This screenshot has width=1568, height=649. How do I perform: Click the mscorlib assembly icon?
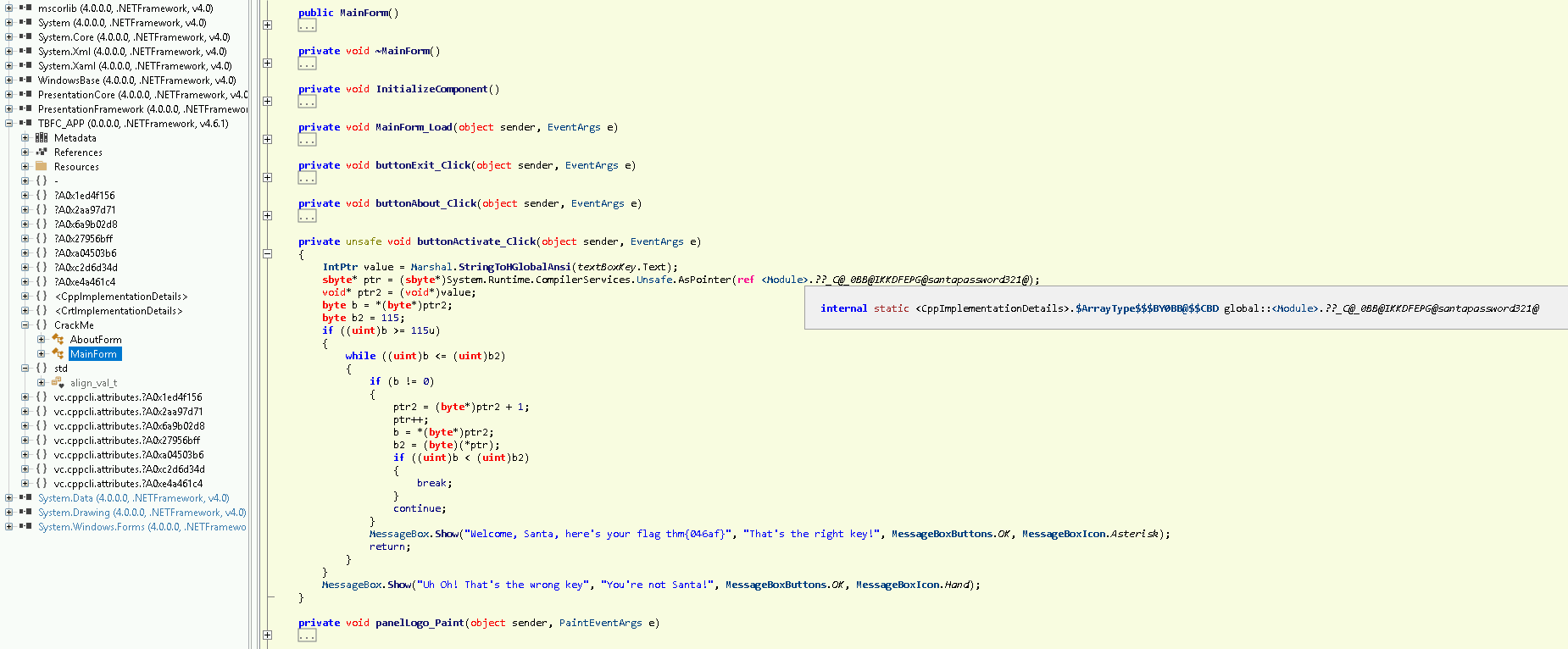(25, 8)
